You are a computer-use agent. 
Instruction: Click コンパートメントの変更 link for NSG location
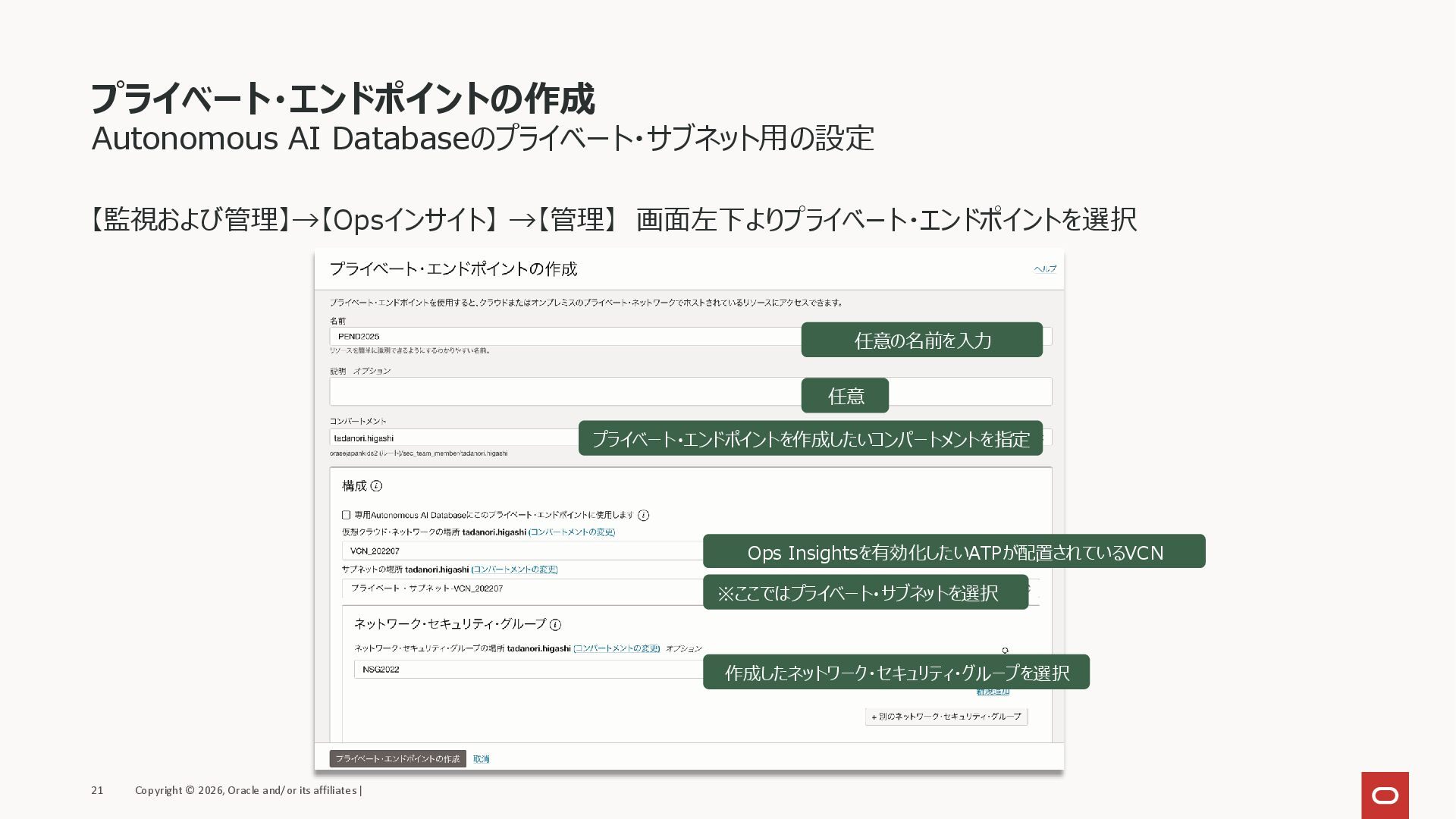[617, 649]
